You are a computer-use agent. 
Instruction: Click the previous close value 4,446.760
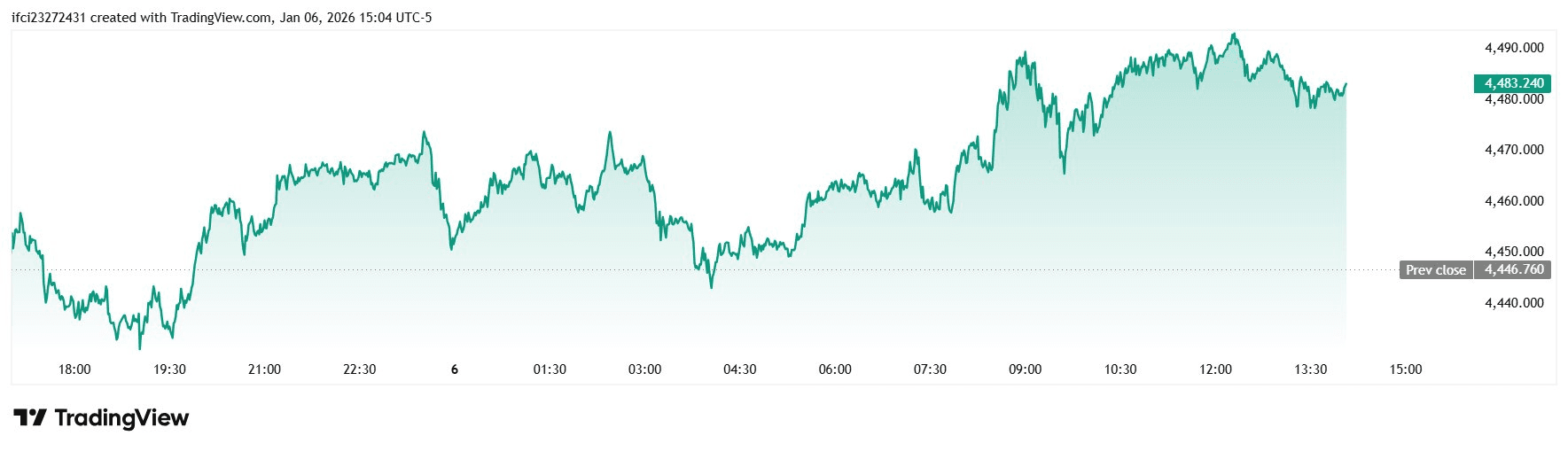click(x=1513, y=270)
